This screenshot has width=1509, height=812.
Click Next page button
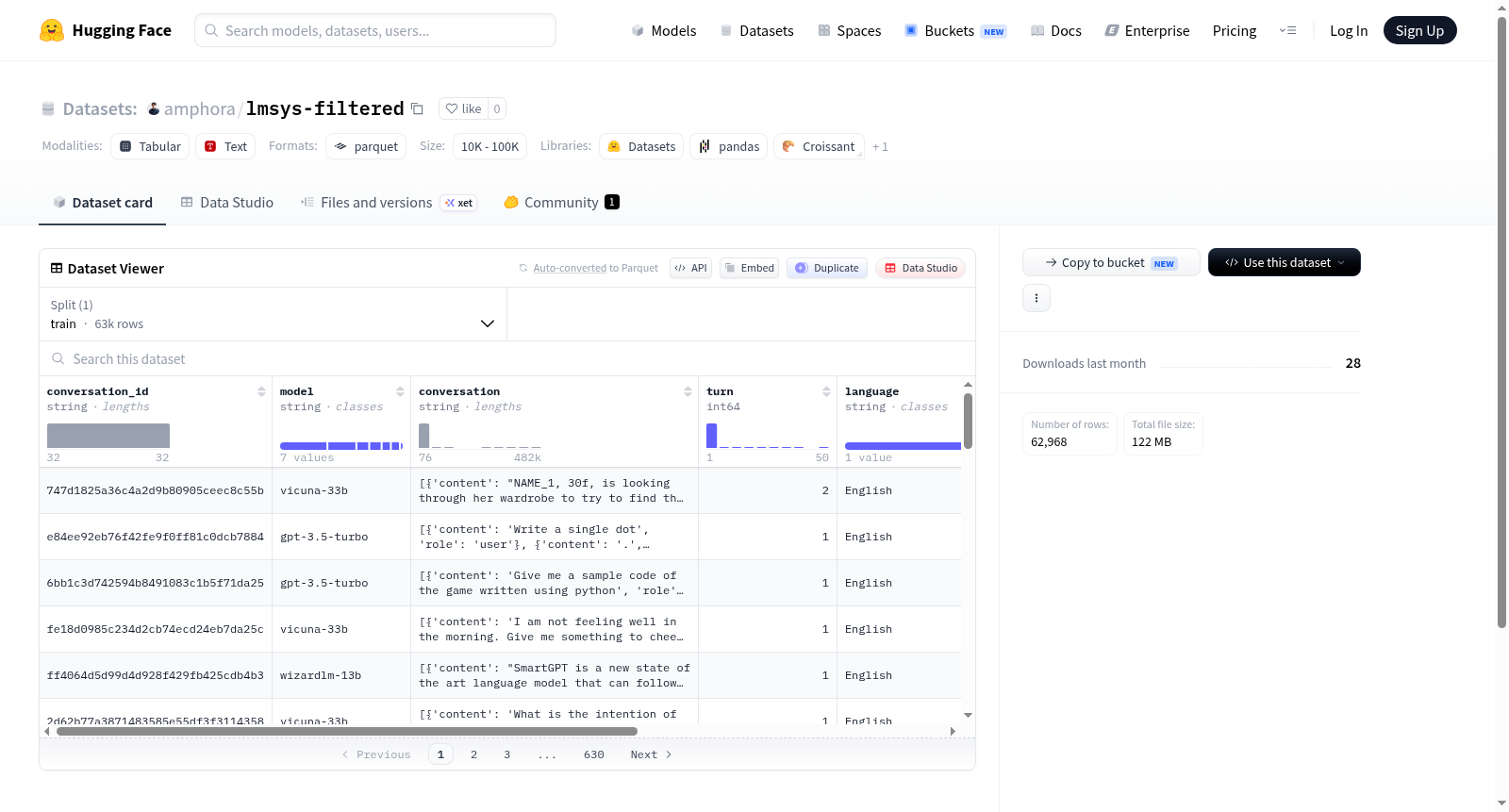point(651,754)
